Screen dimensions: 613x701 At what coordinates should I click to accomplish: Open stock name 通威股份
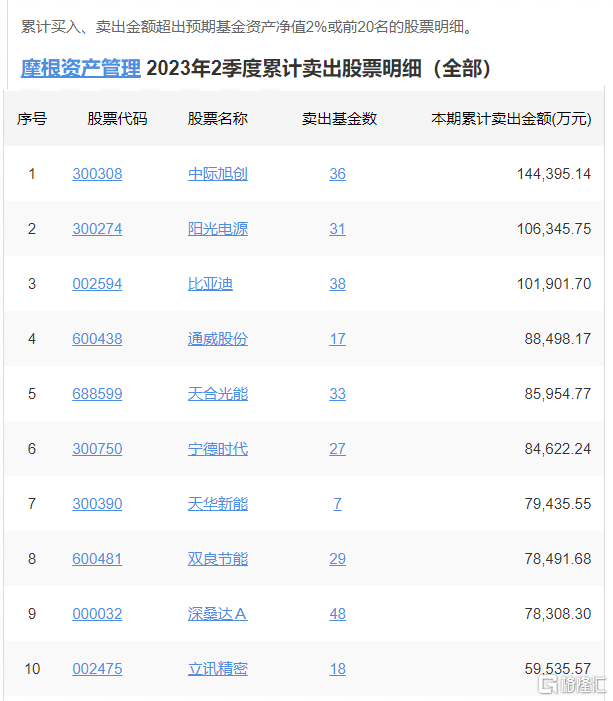coord(218,339)
